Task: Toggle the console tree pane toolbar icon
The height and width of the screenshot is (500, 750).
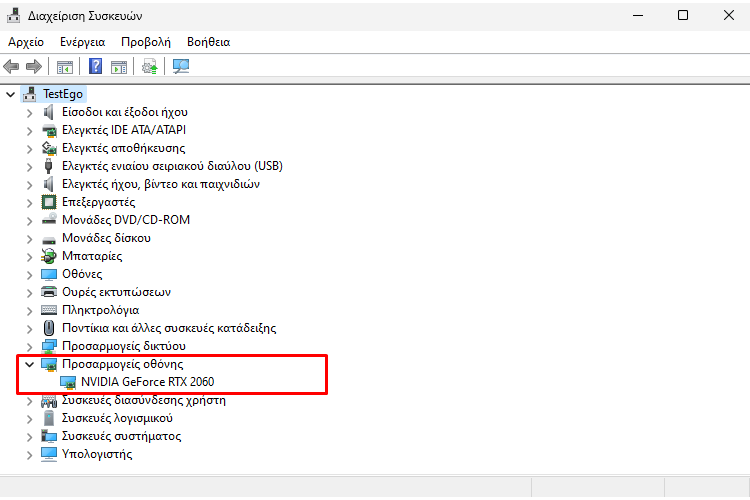Action: 65,67
